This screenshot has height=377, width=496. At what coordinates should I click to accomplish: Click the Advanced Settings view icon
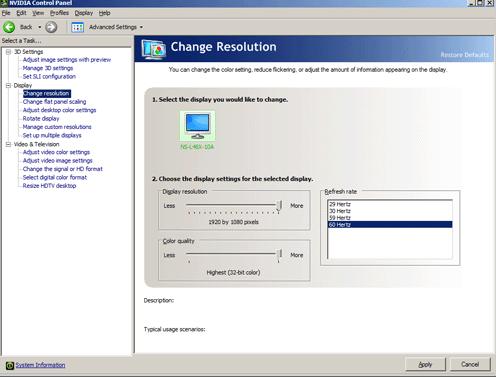tap(78, 27)
